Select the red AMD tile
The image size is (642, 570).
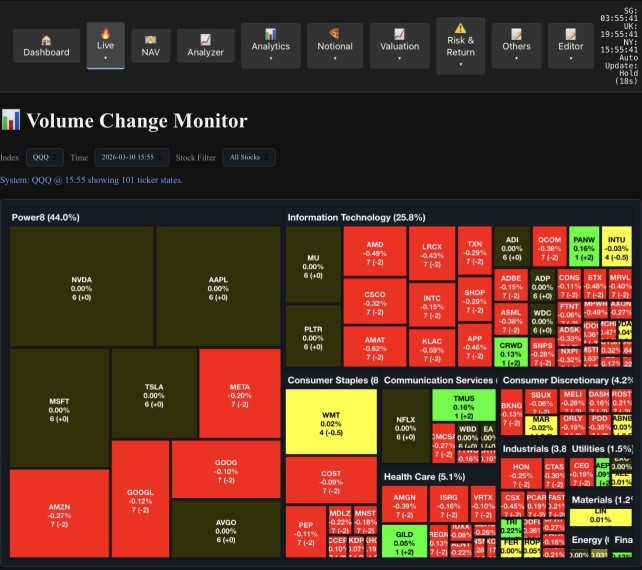coord(375,252)
